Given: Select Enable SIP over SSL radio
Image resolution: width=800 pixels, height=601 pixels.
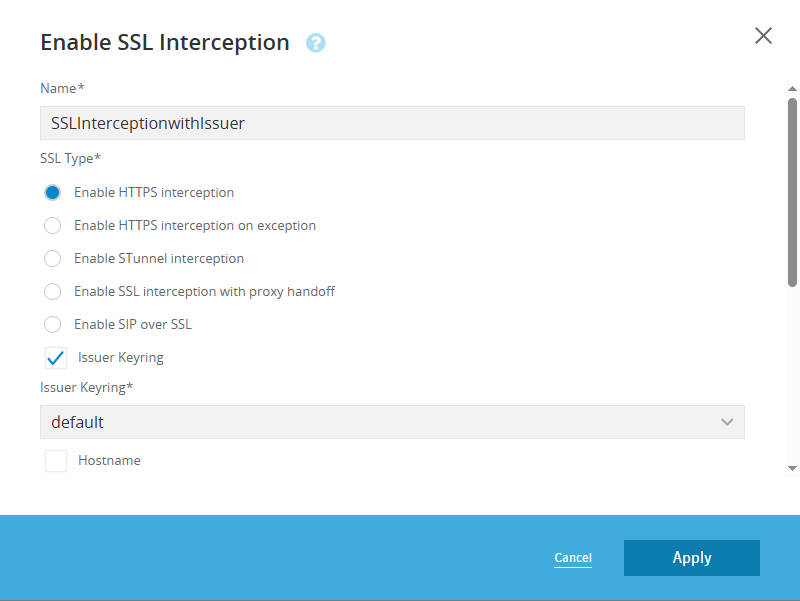Looking at the screenshot, I should (x=53, y=324).
